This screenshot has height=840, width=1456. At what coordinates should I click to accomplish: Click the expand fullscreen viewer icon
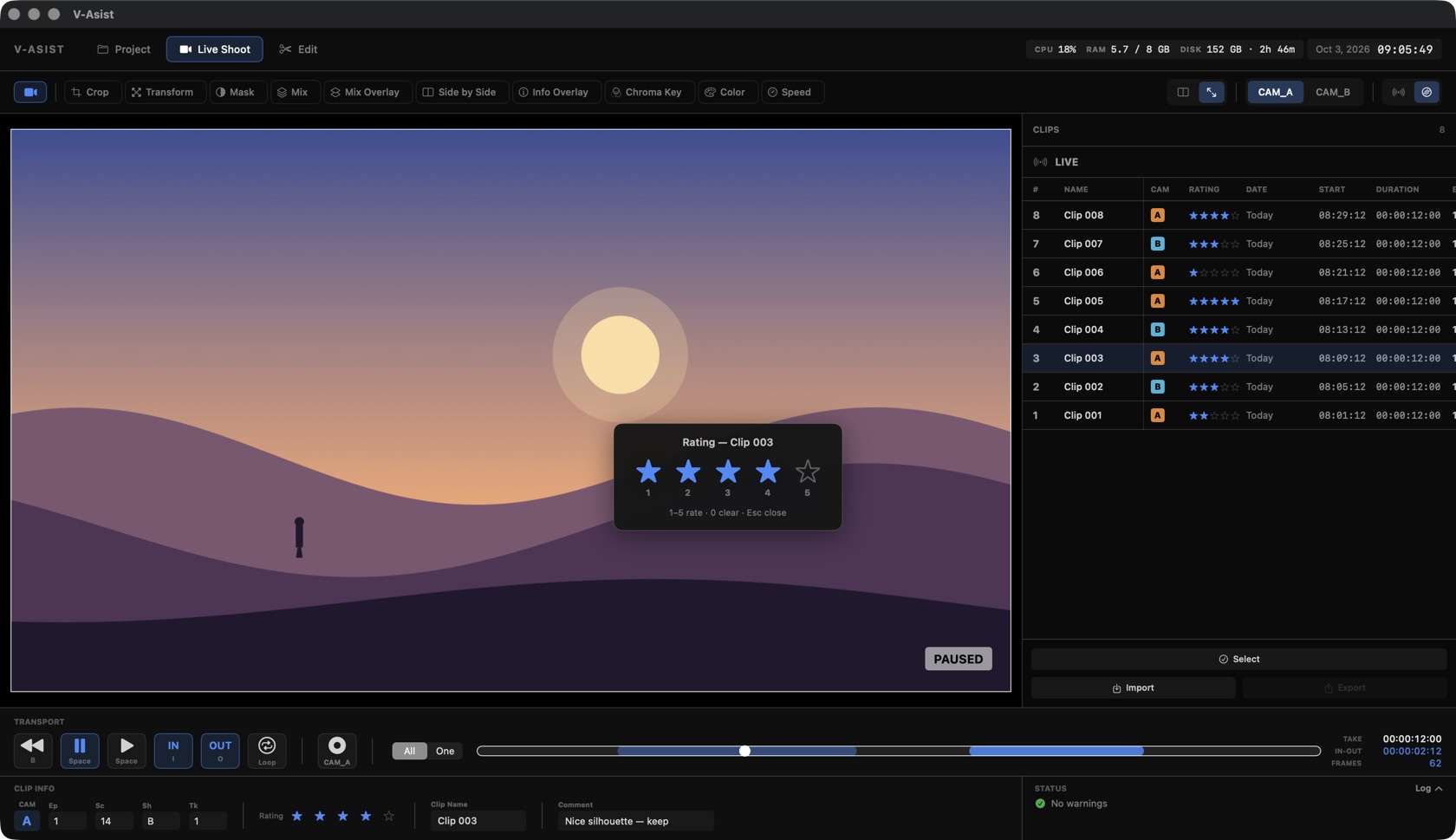coord(1212,92)
